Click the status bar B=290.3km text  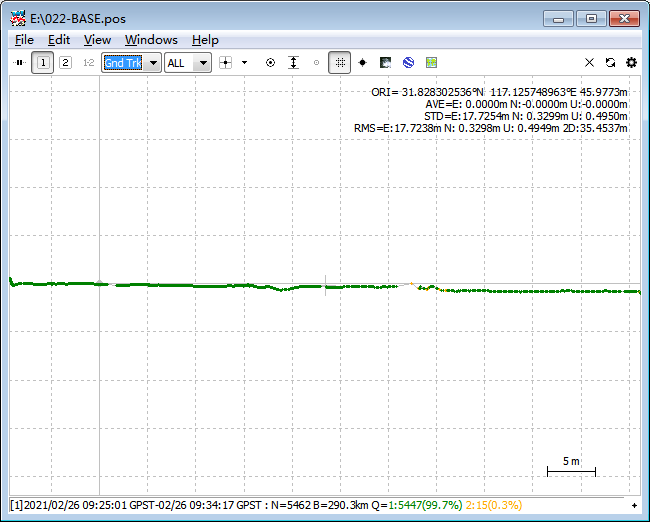341,505
